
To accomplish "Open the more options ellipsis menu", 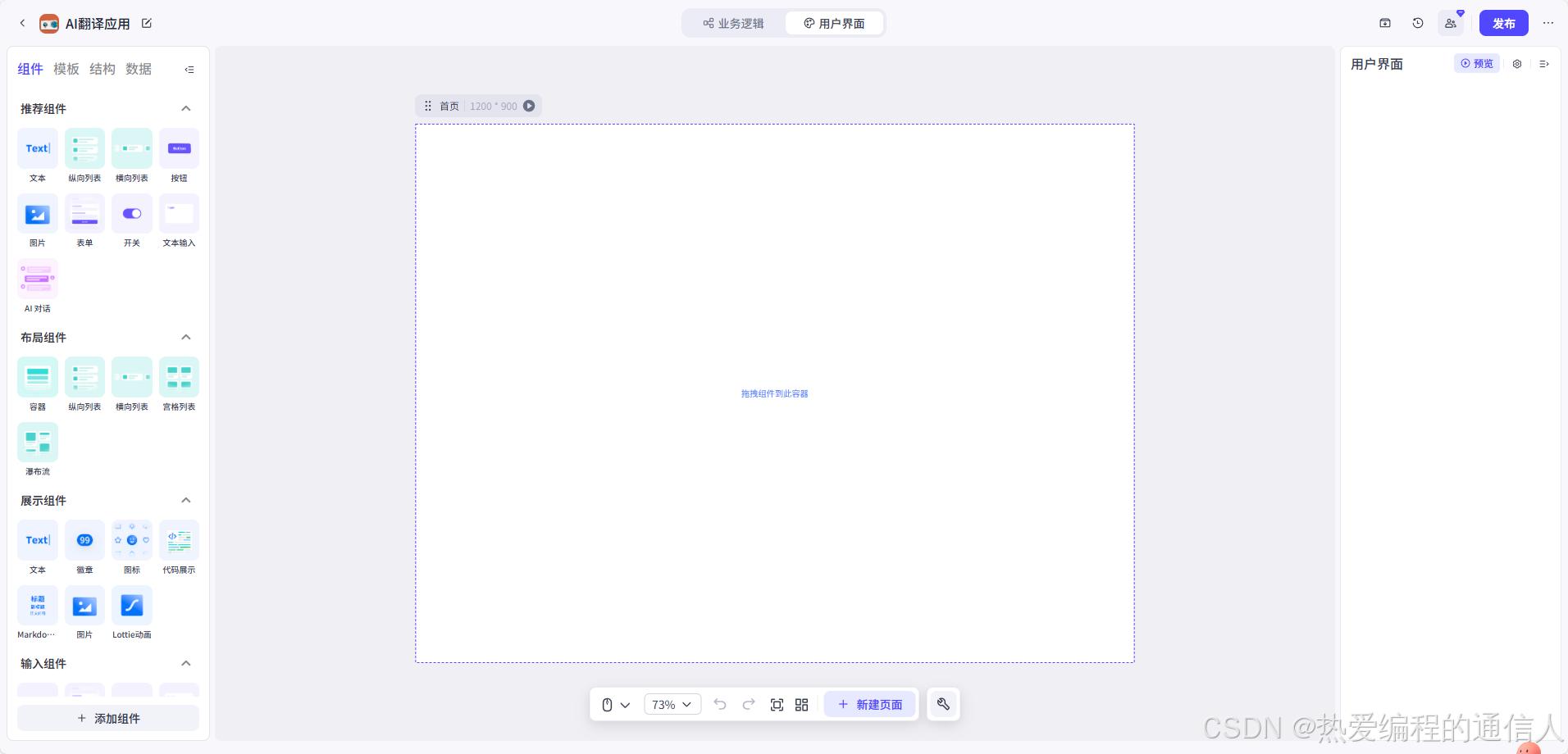I will [x=1548, y=23].
